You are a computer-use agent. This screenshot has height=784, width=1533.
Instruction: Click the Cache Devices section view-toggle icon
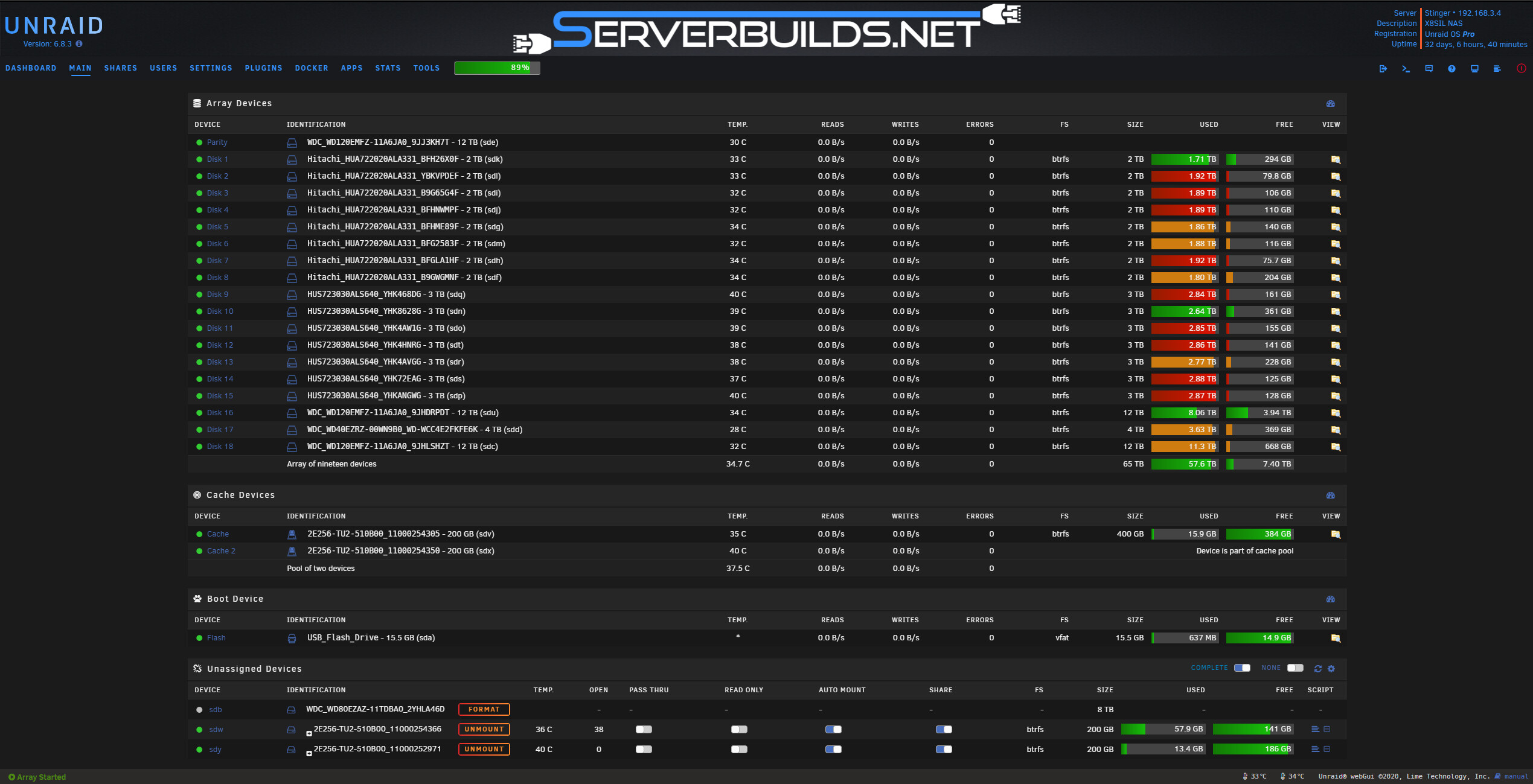point(1331,496)
